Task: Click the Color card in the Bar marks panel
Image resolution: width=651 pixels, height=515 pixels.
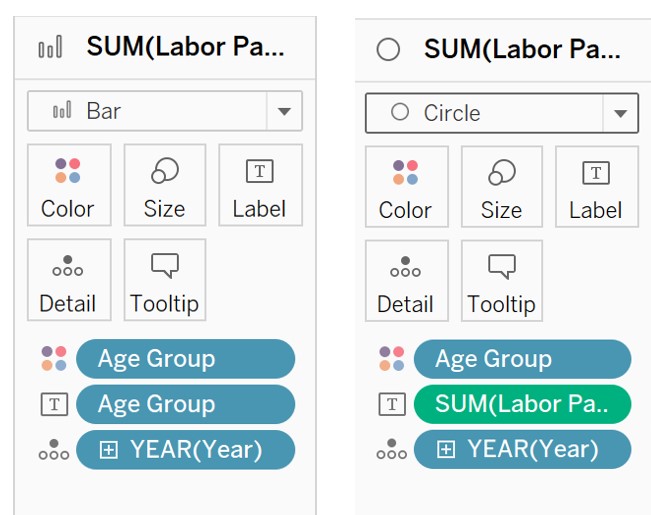Action: [68, 185]
